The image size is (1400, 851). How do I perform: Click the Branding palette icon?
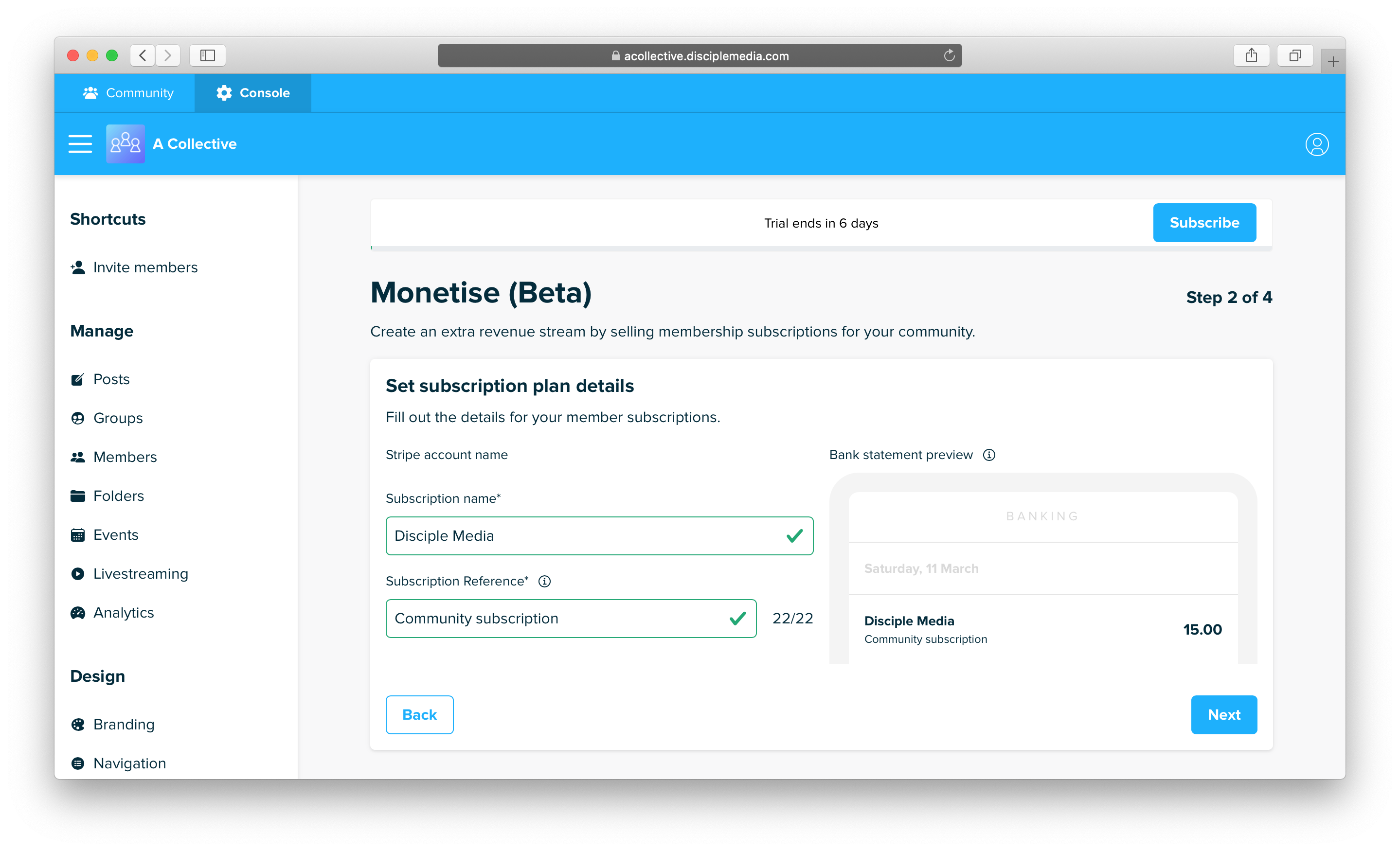(78, 724)
